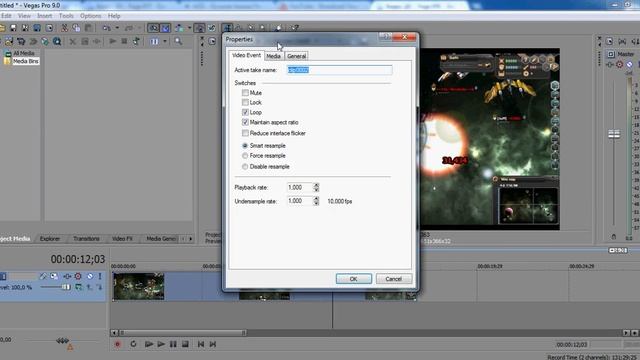Open the Options menu
The image size is (640, 360).
pos(90,16)
